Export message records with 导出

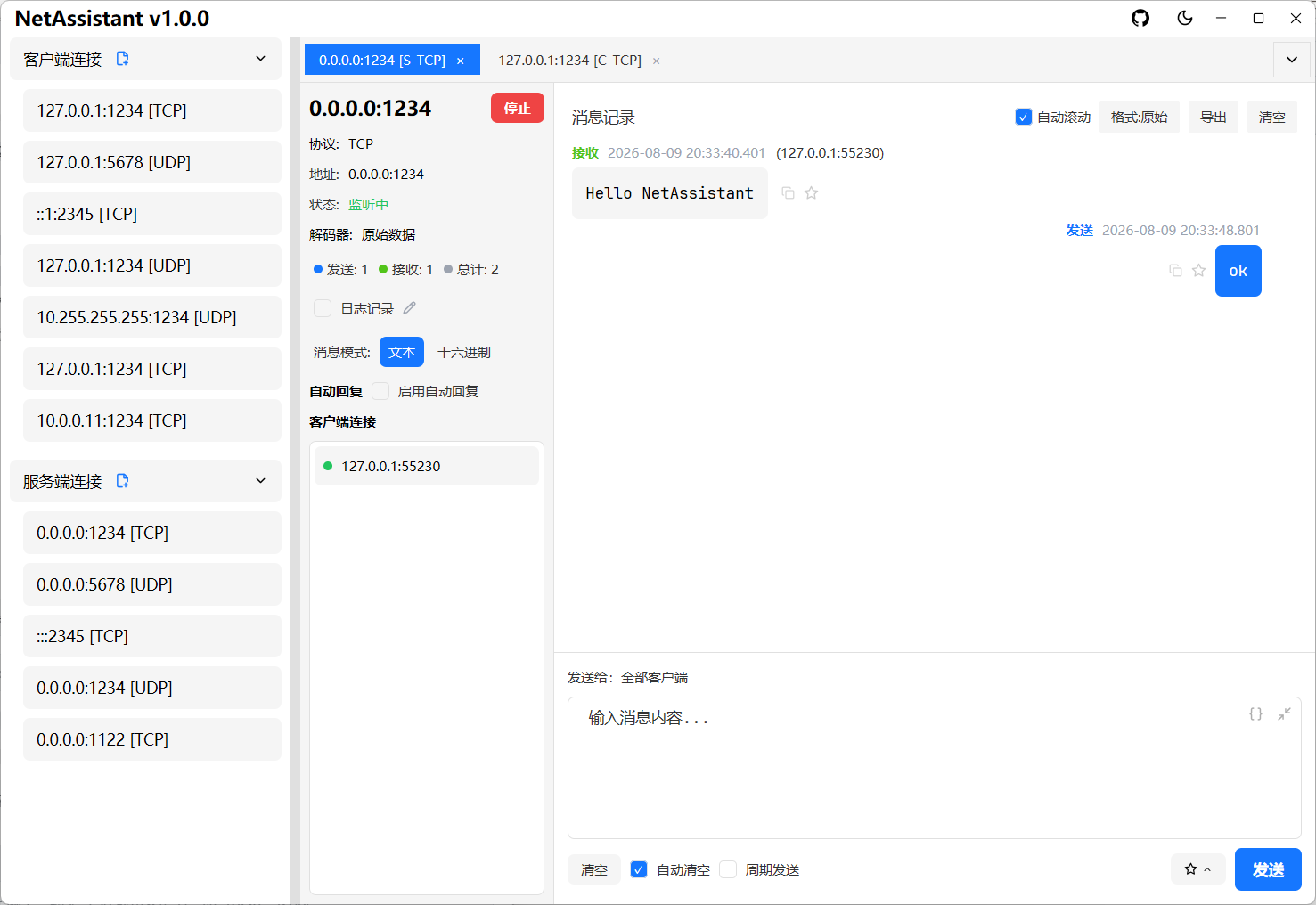click(x=1214, y=117)
